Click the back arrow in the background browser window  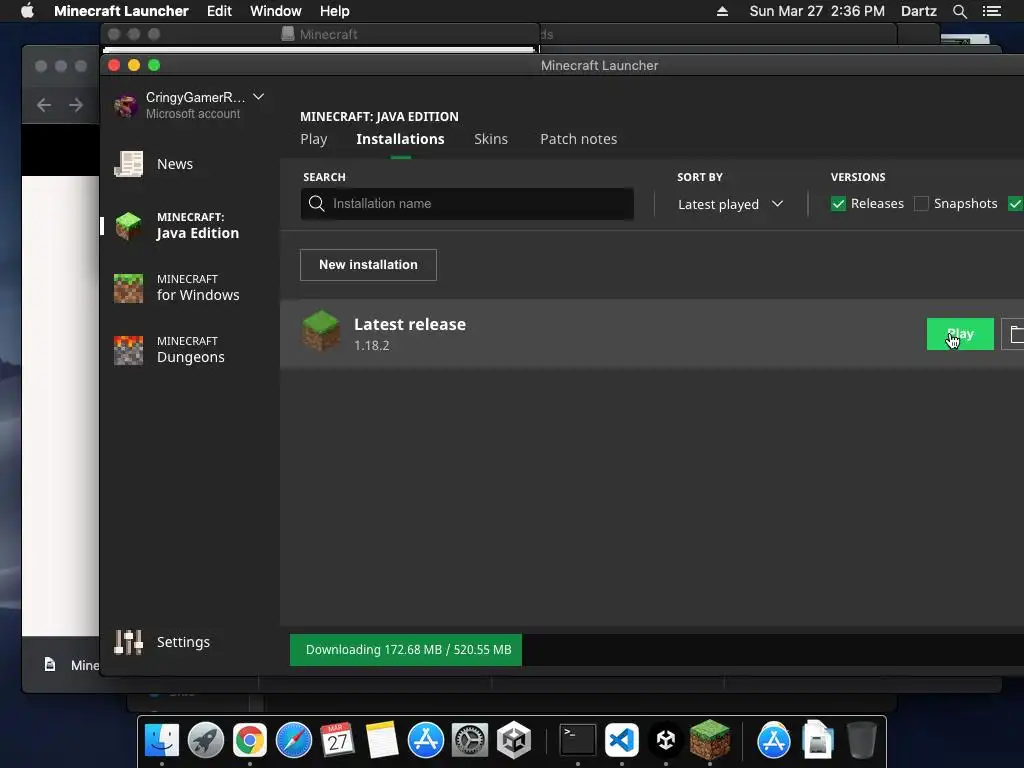point(44,105)
